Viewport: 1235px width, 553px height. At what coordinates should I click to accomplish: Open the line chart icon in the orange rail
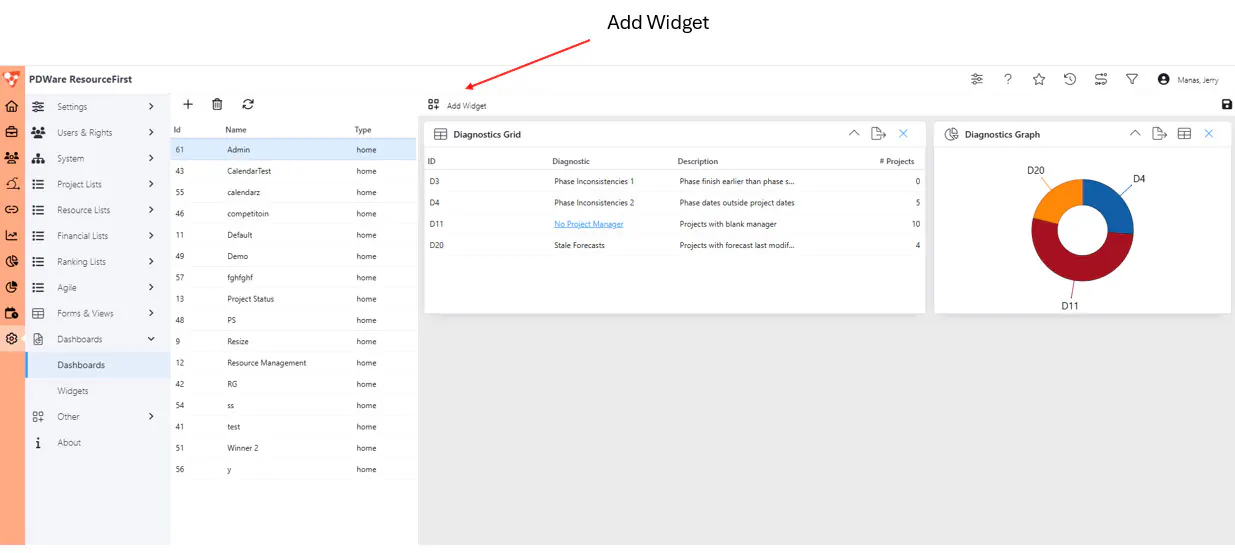pyautogui.click(x=12, y=236)
